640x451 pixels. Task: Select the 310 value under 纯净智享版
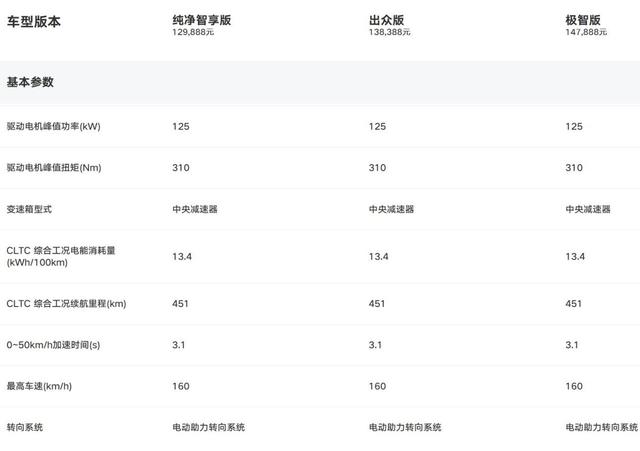click(181, 168)
